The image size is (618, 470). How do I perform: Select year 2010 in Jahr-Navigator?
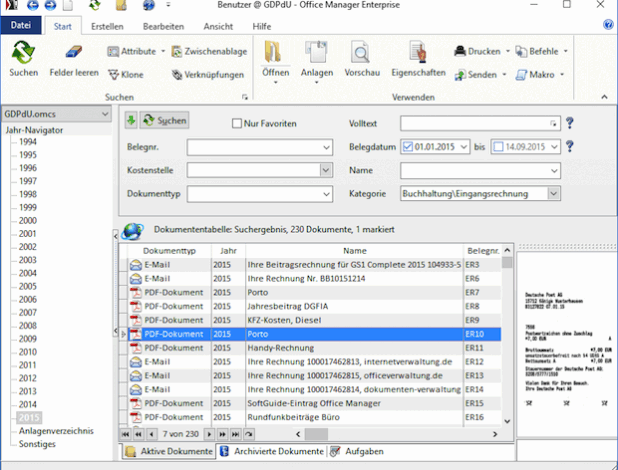point(28,351)
